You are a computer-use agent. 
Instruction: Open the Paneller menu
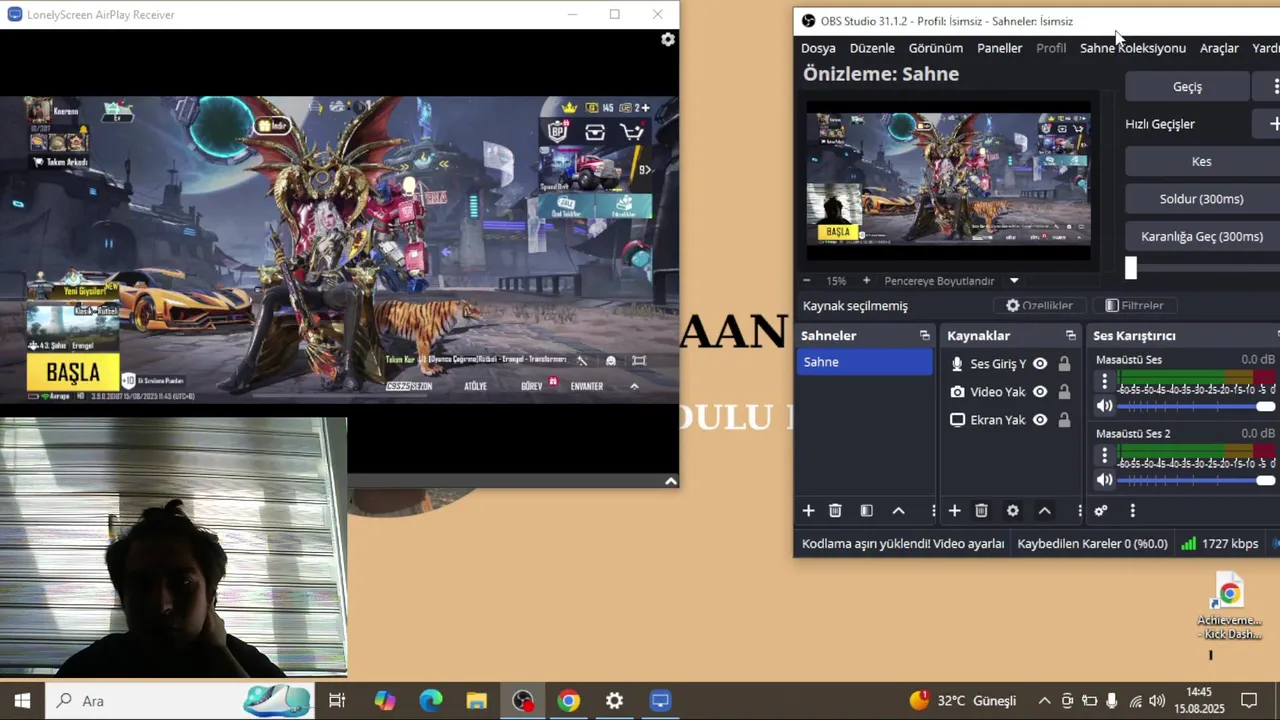[999, 48]
